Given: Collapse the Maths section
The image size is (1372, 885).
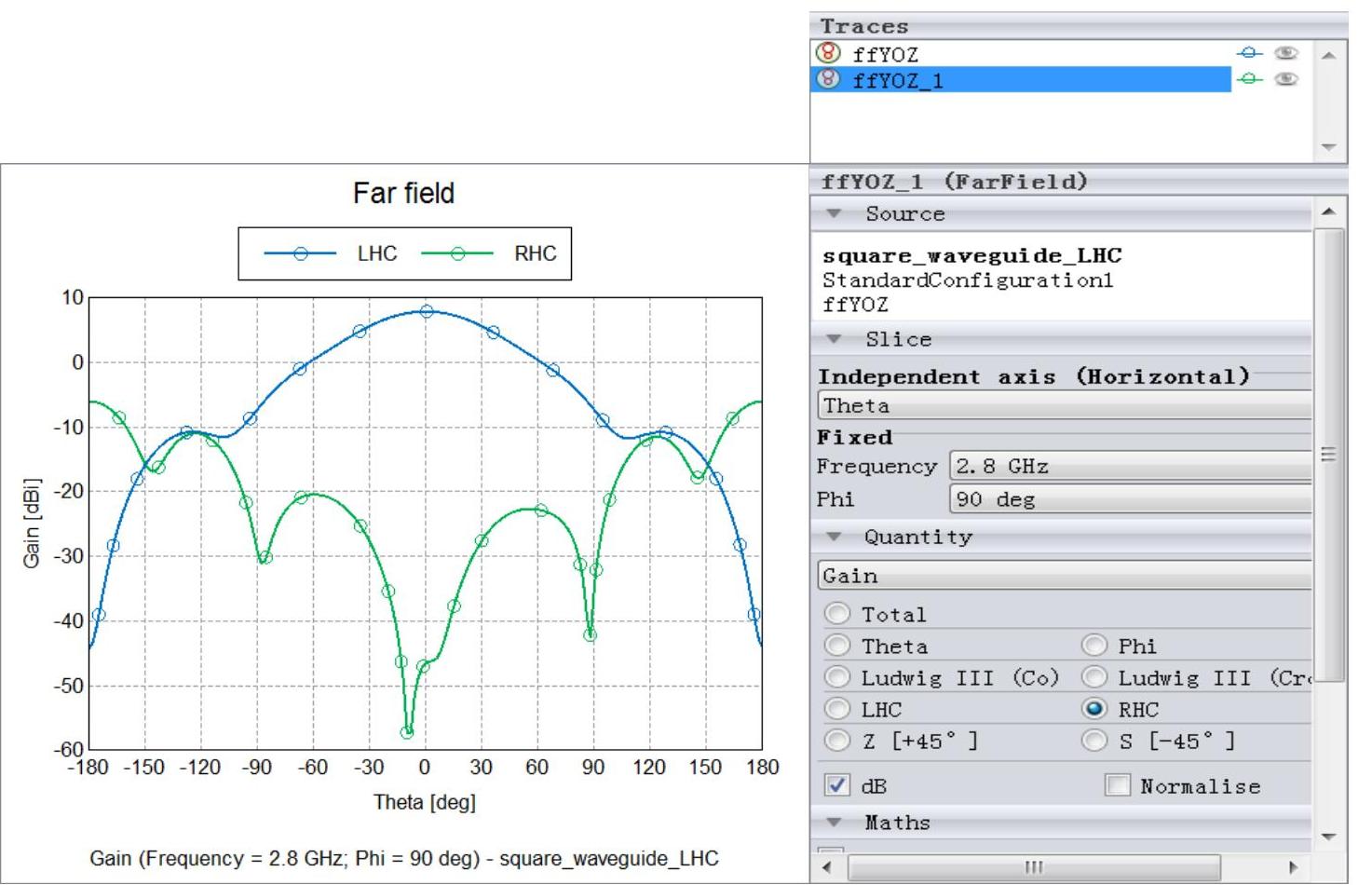Looking at the screenshot, I should [835, 823].
